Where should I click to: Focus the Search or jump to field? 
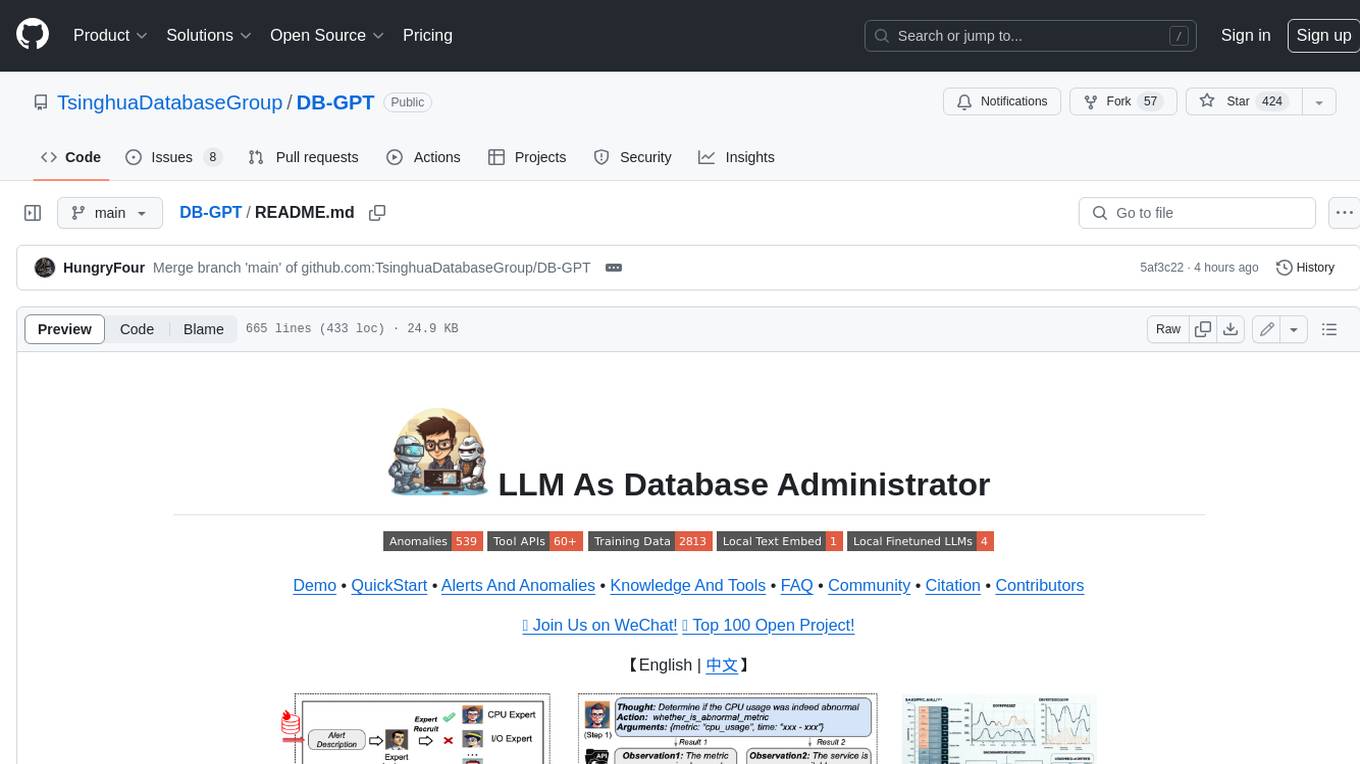(1031, 36)
